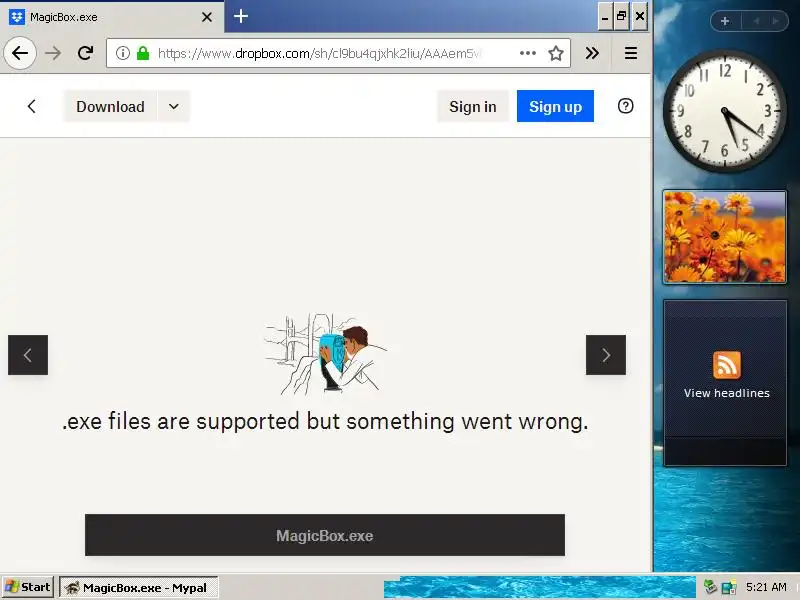This screenshot has width=800, height=600.
Task: Click Sign in
Action: [x=472, y=106]
